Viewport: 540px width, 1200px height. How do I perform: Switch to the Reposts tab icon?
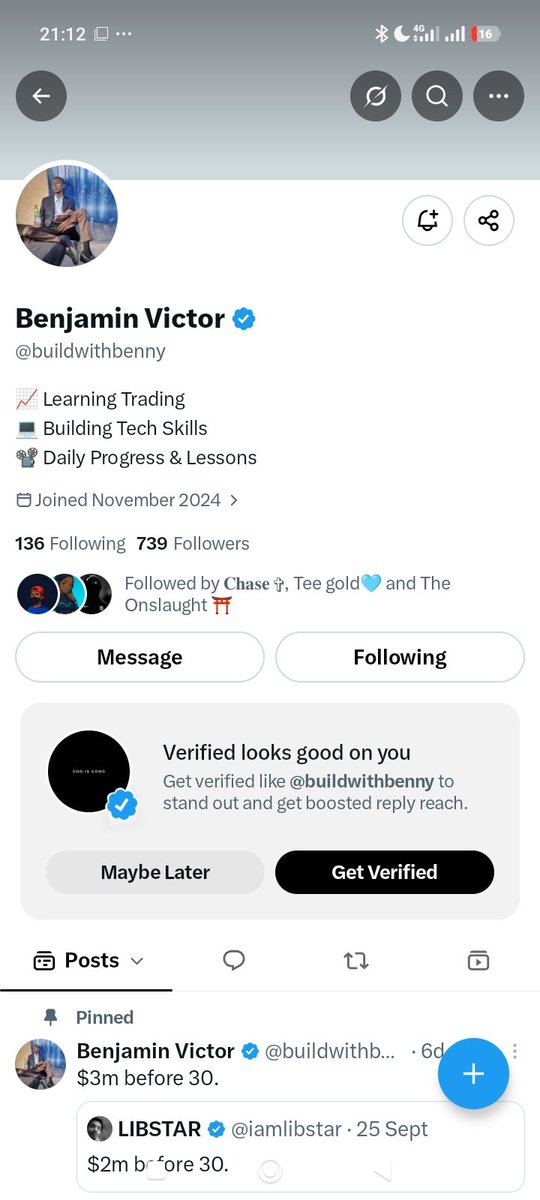pyautogui.click(x=356, y=960)
